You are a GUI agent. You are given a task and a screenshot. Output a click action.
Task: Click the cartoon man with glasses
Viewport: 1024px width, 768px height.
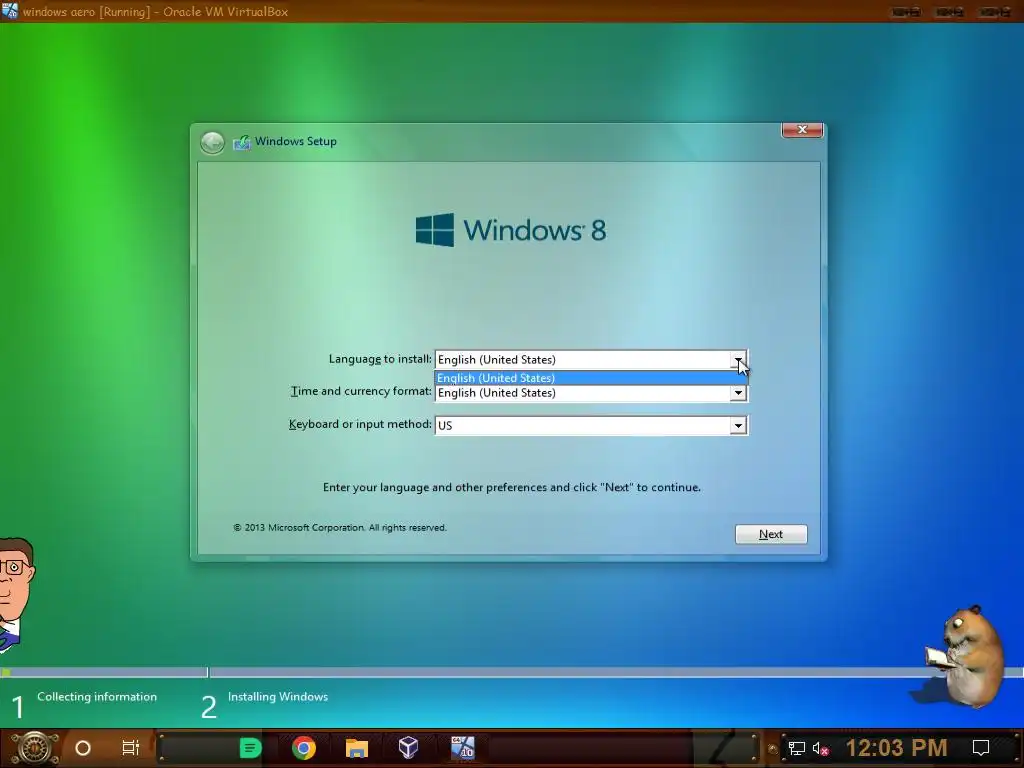click(16, 594)
